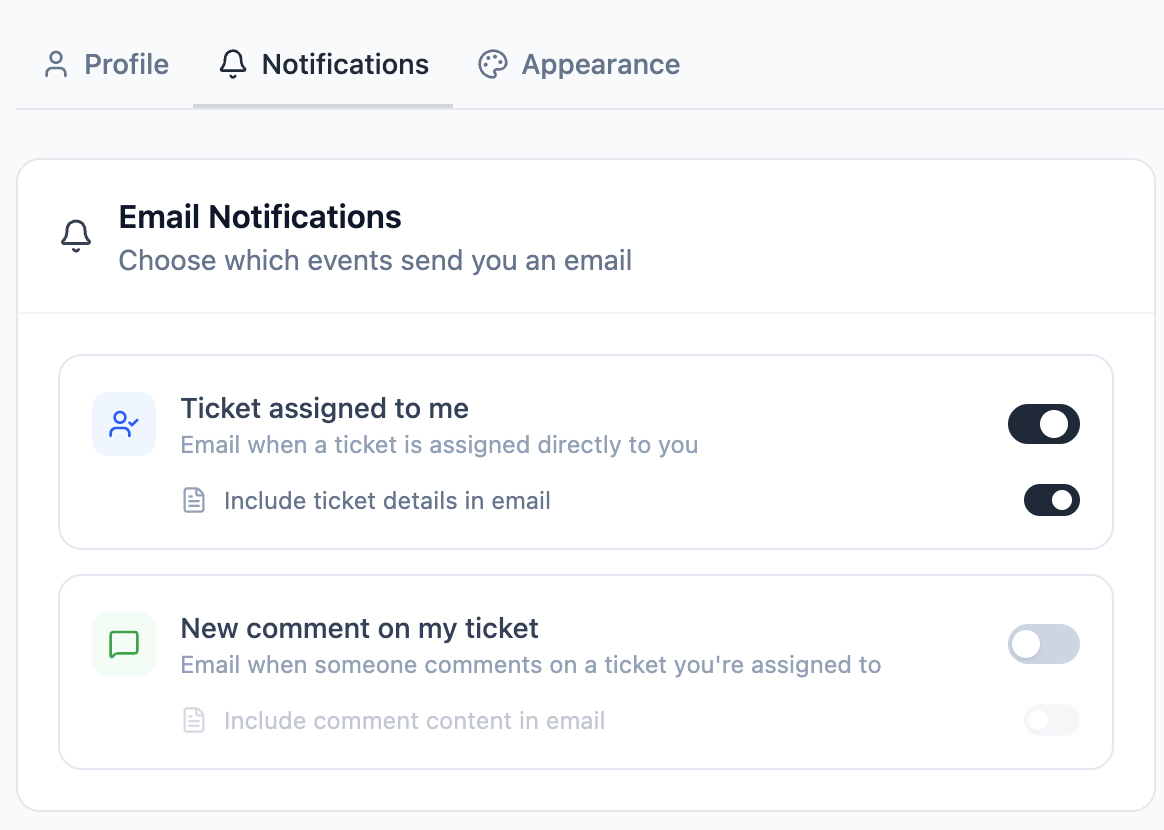Click the Email Notifications heading
1164x830 pixels.
pos(259,217)
